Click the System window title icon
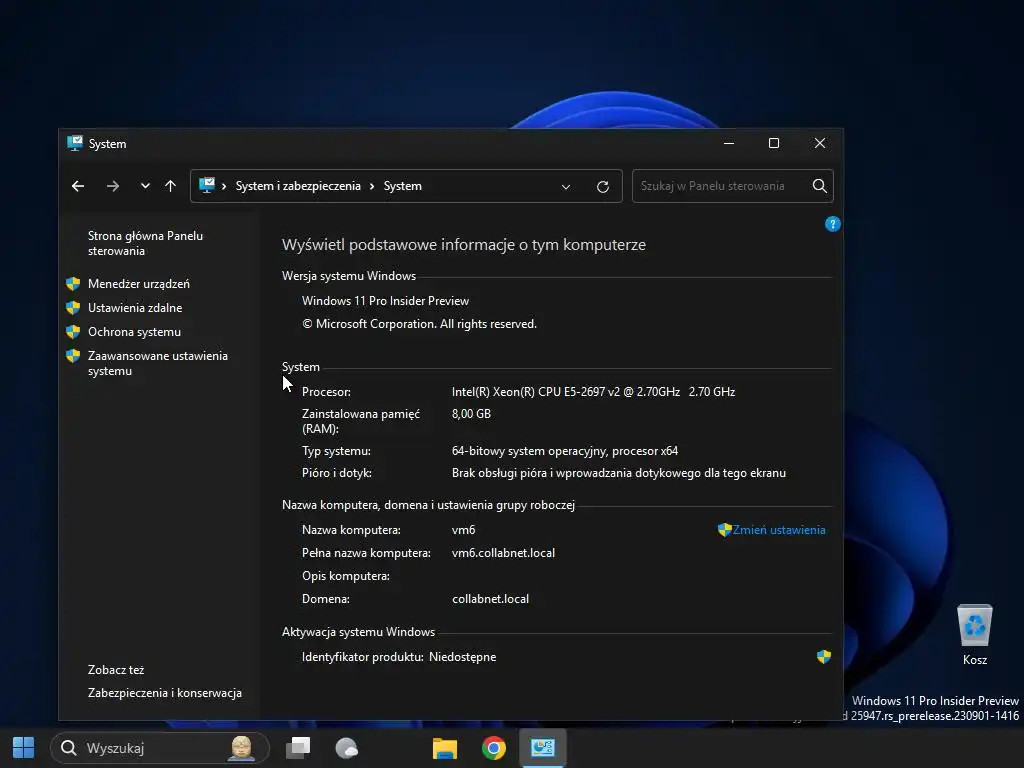 [x=75, y=143]
